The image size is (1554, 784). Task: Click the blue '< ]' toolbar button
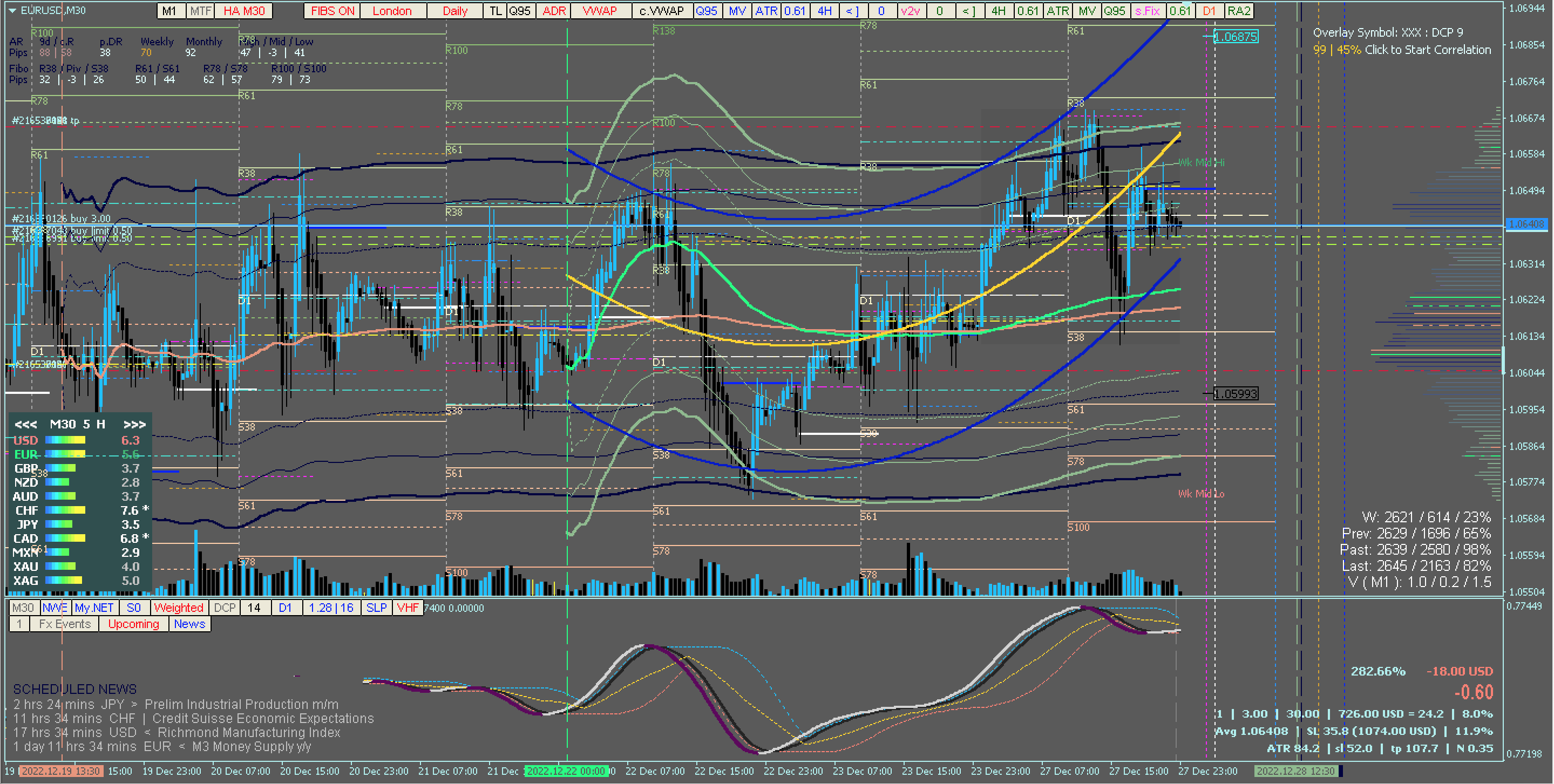pyautogui.click(x=852, y=11)
